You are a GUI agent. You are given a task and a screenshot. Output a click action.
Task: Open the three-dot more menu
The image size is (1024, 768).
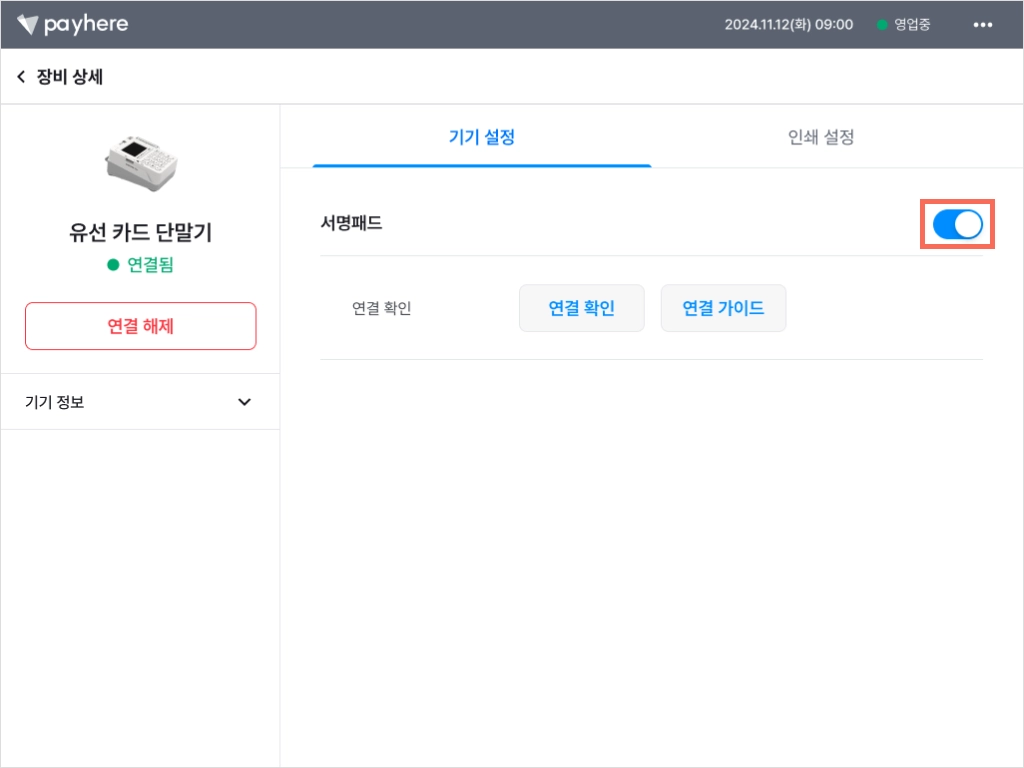[982, 25]
